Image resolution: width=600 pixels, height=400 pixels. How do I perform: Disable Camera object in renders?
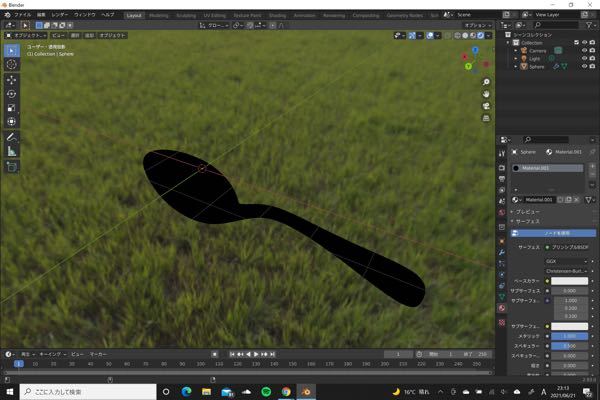pos(592,51)
